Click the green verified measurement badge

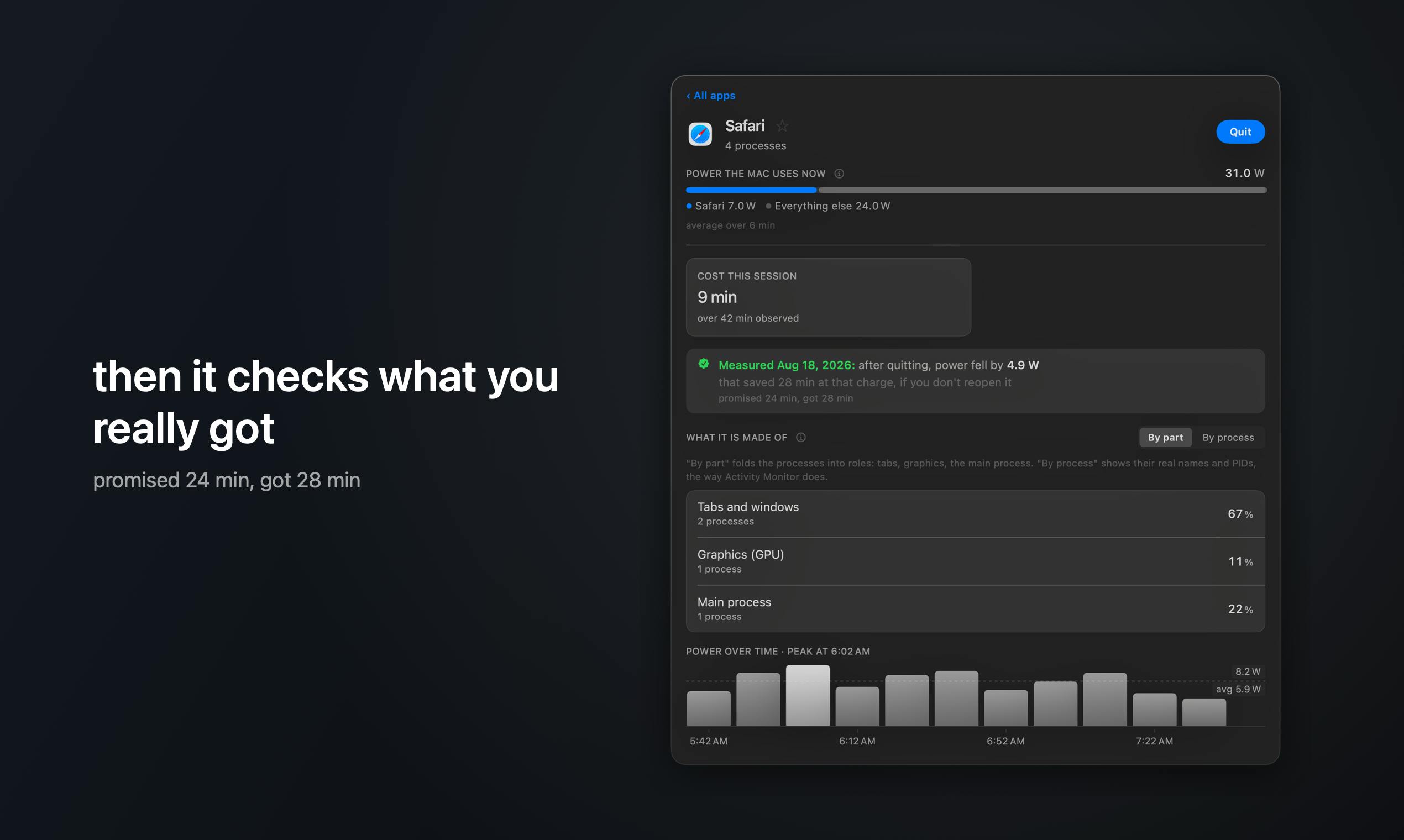point(703,364)
